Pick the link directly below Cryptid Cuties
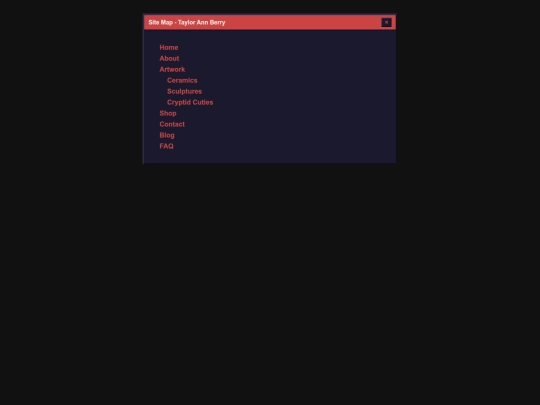540x405 pixels. tap(168, 113)
